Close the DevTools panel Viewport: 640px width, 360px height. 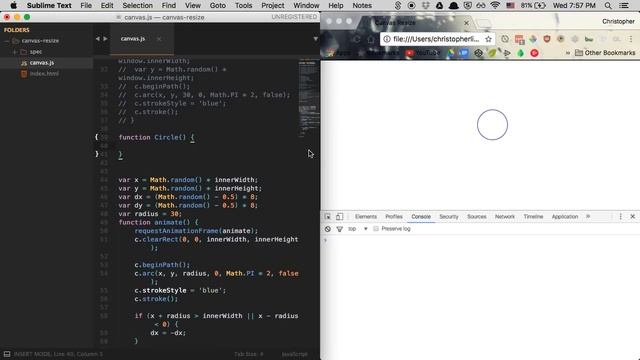[x=633, y=217]
